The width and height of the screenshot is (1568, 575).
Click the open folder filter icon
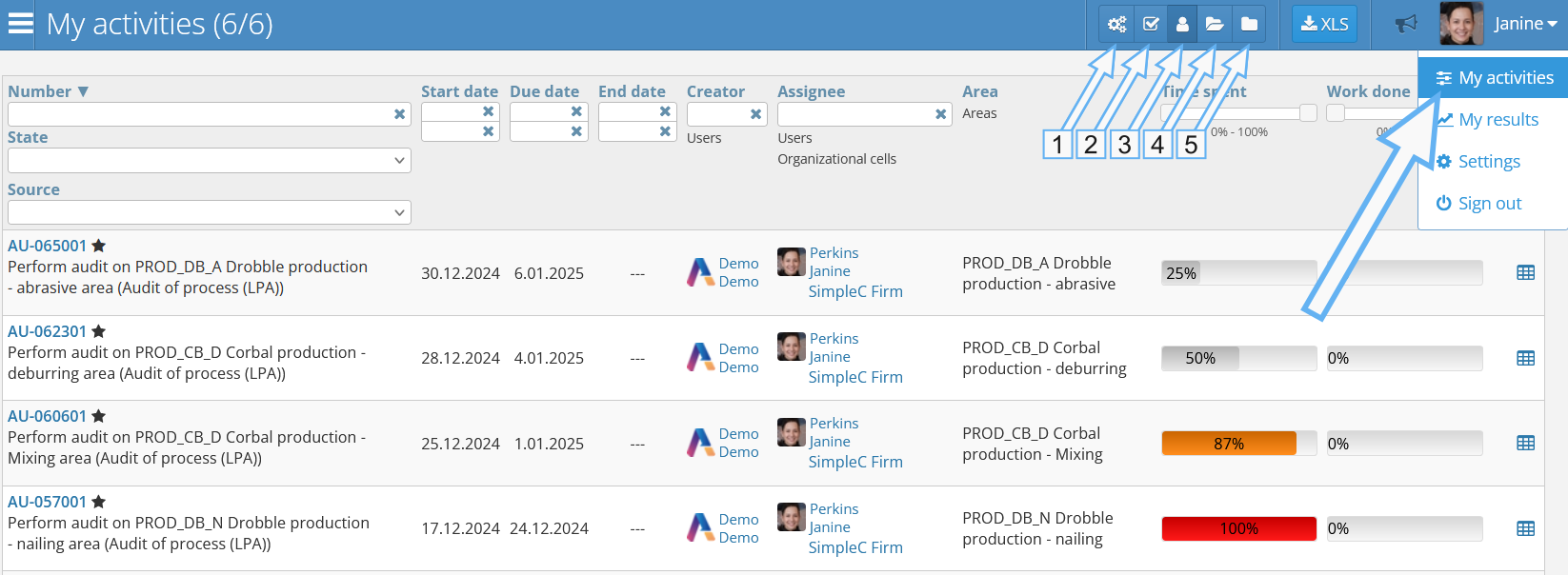click(1215, 24)
